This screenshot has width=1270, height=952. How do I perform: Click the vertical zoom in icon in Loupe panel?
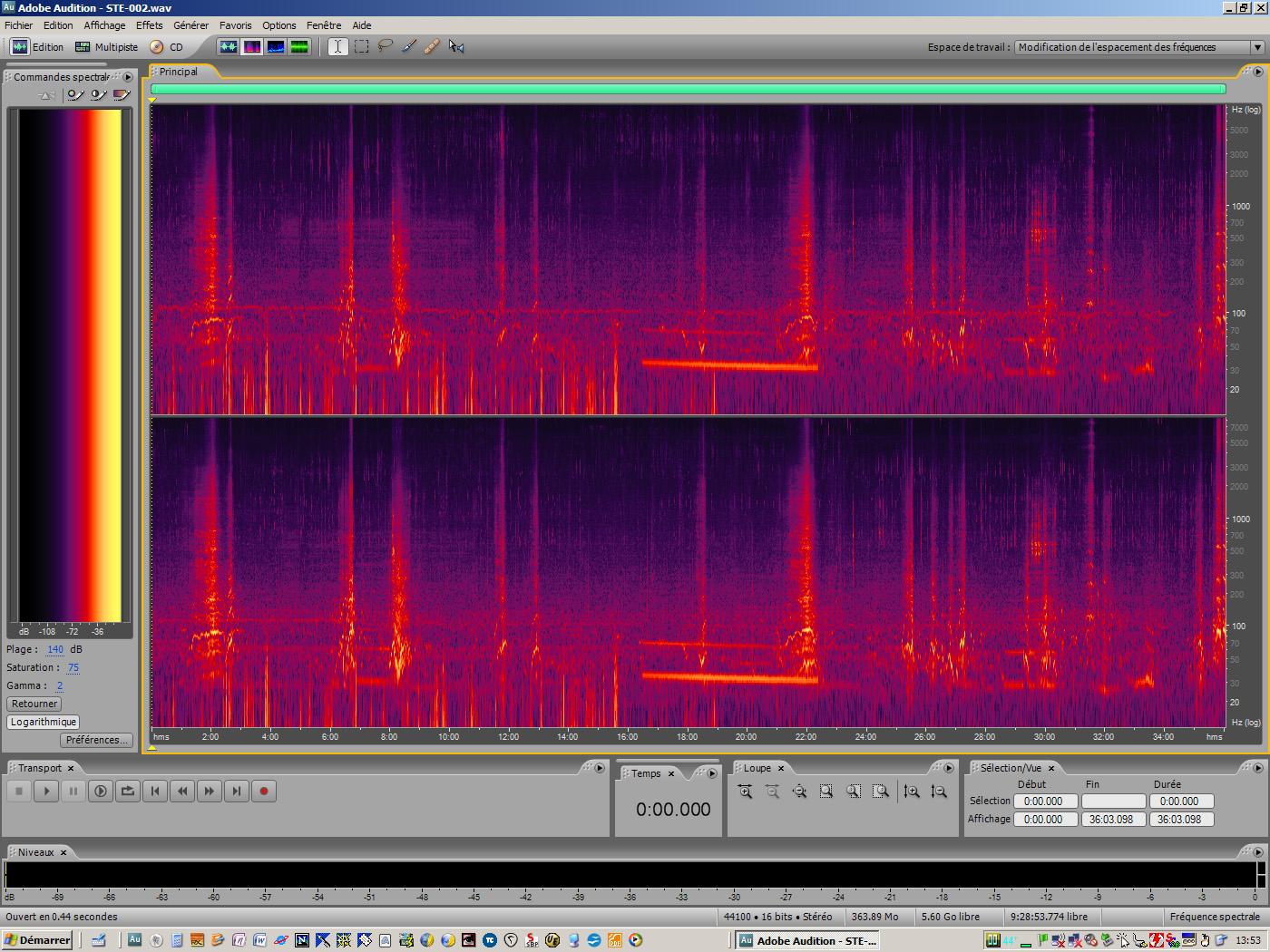[912, 791]
